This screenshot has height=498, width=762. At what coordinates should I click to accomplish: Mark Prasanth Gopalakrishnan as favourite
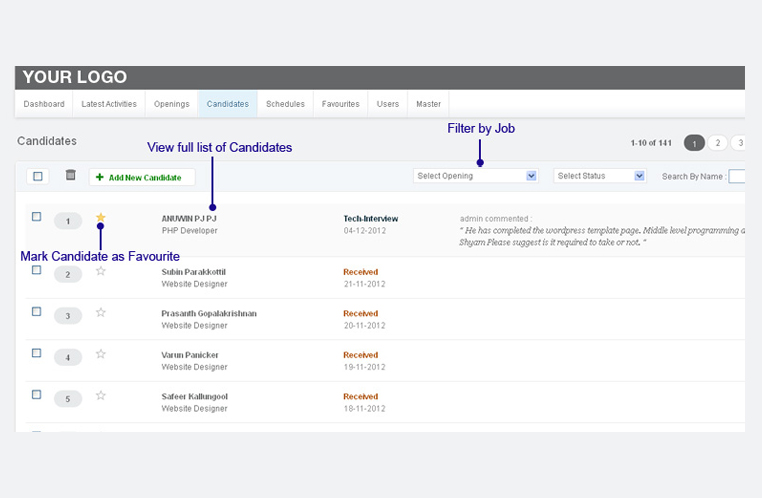coord(100,313)
